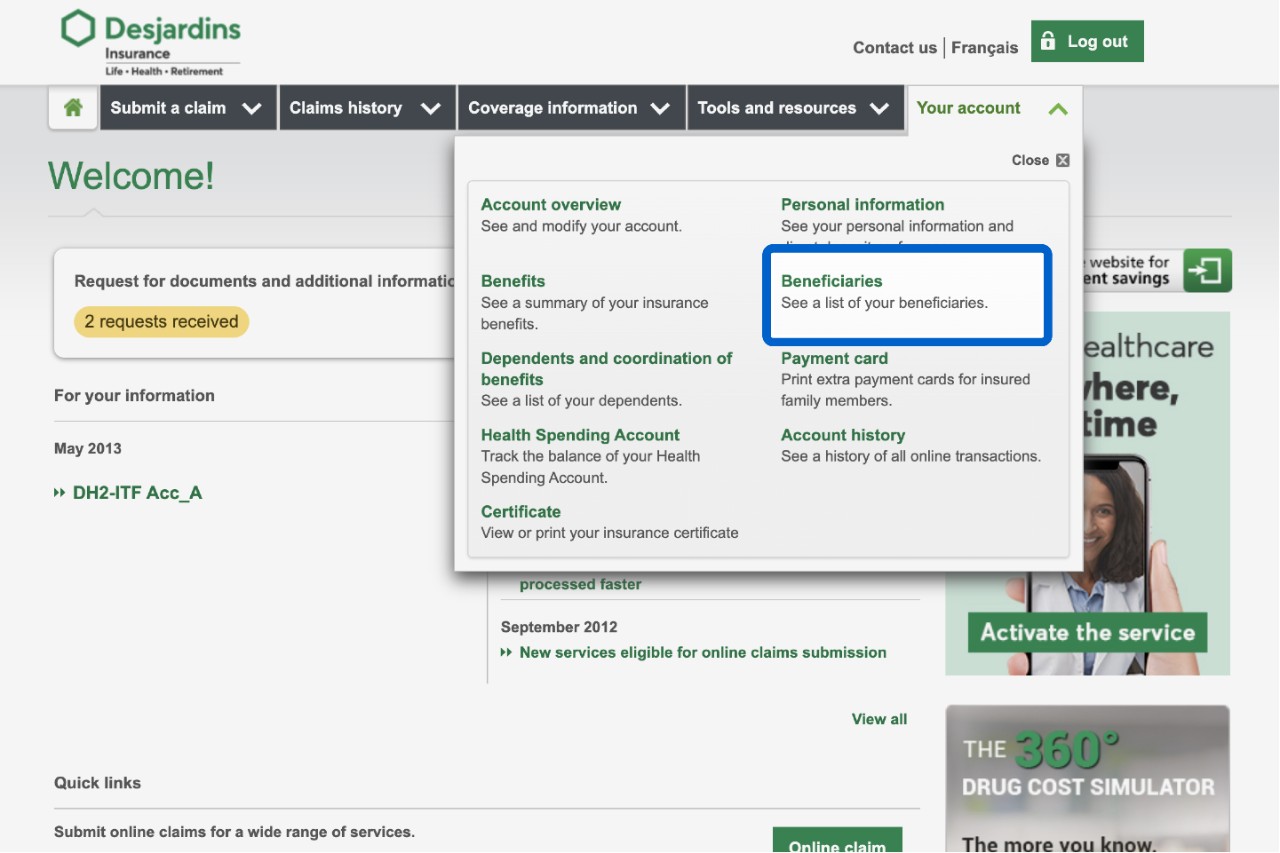
Task: Click the Close X icon in menu
Action: click(x=1062, y=160)
